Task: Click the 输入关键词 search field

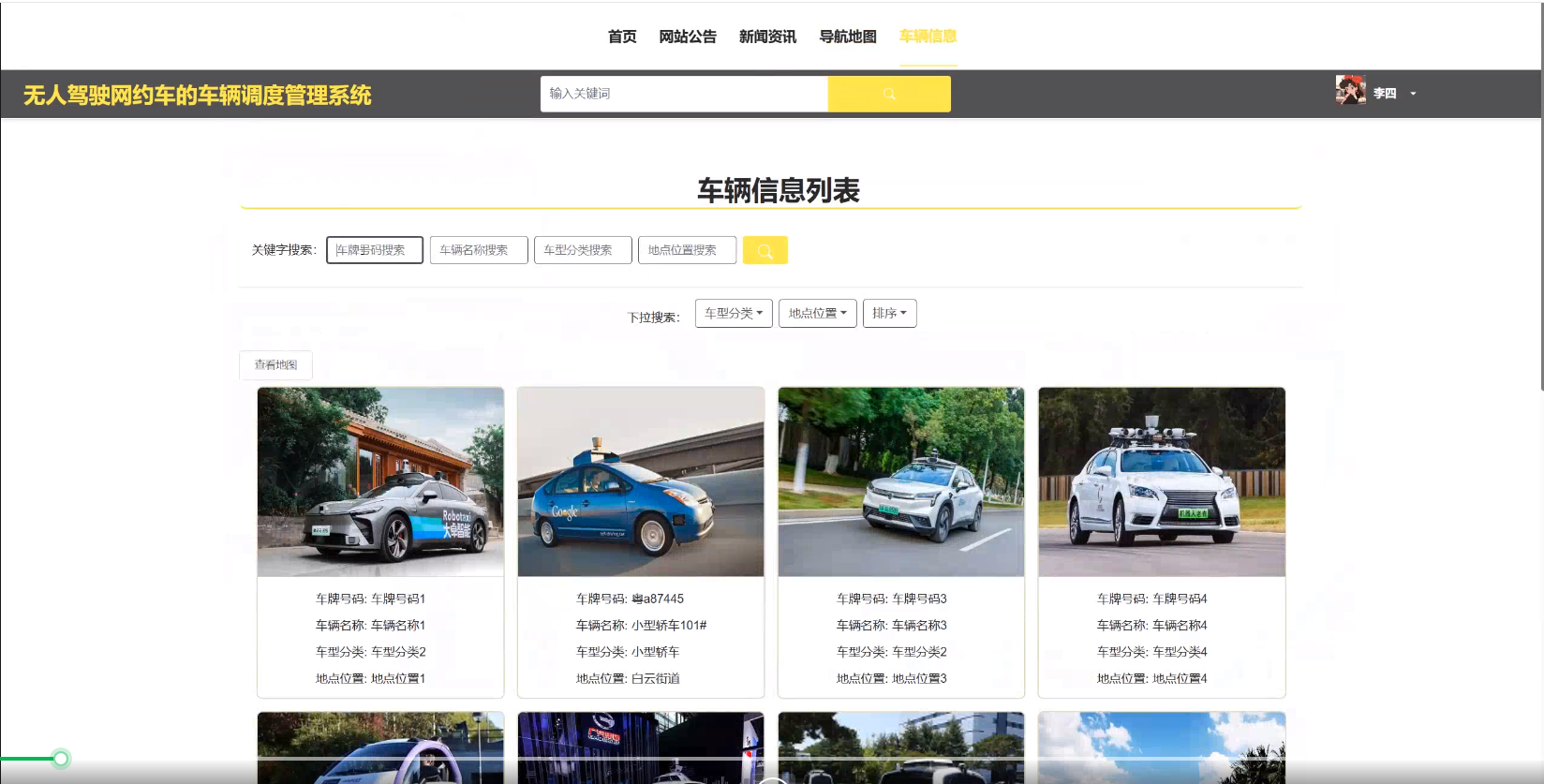Action: 684,94
